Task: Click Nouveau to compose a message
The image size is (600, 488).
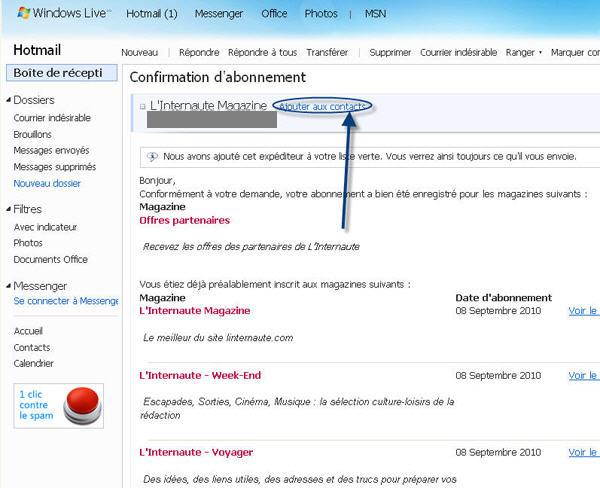Action: point(140,52)
